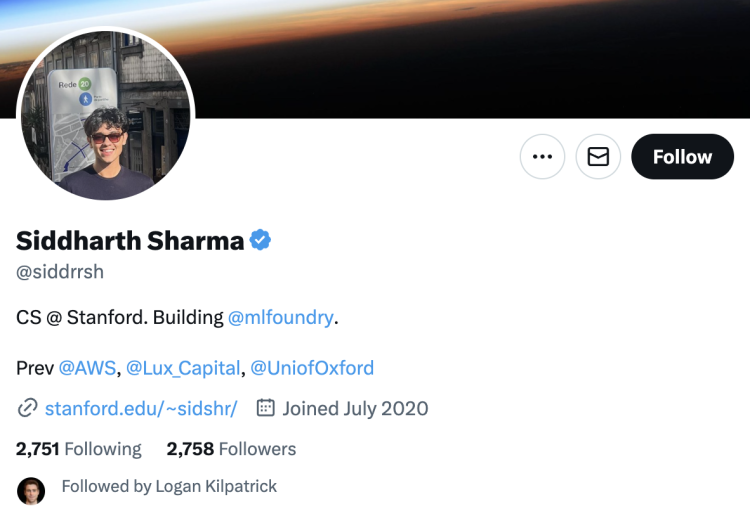
Task: Open the three-dots more options menu
Action: click(542, 157)
